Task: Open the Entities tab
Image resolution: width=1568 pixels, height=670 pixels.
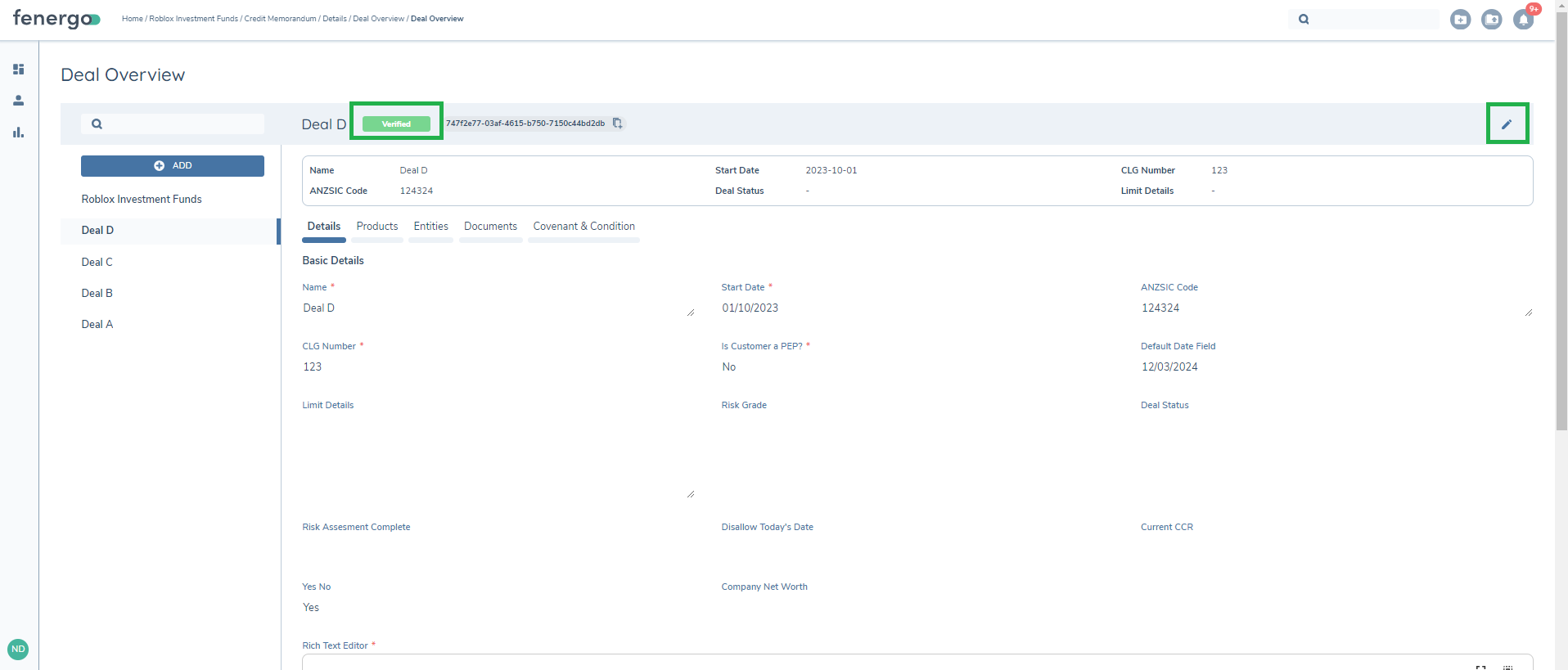Action: pos(430,227)
